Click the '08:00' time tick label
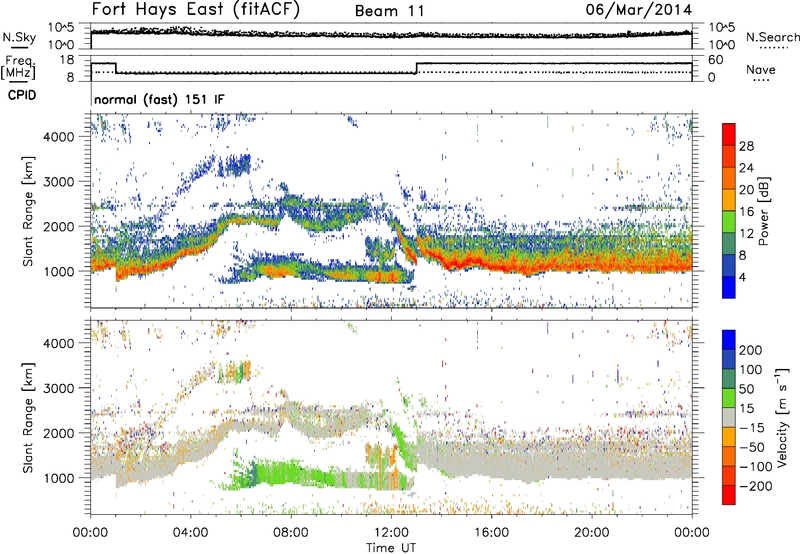The height and width of the screenshot is (554, 800). [x=291, y=533]
